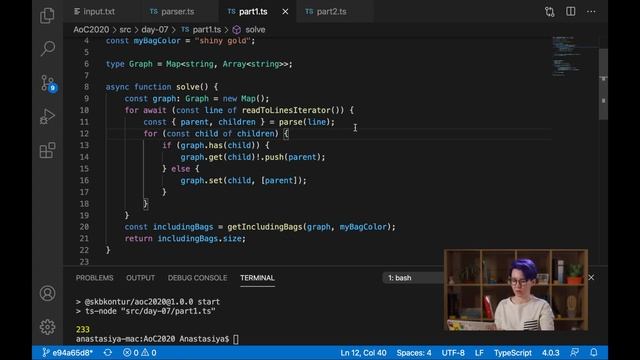Click line number 12 in gutter
640x360 pixels.
84,133
